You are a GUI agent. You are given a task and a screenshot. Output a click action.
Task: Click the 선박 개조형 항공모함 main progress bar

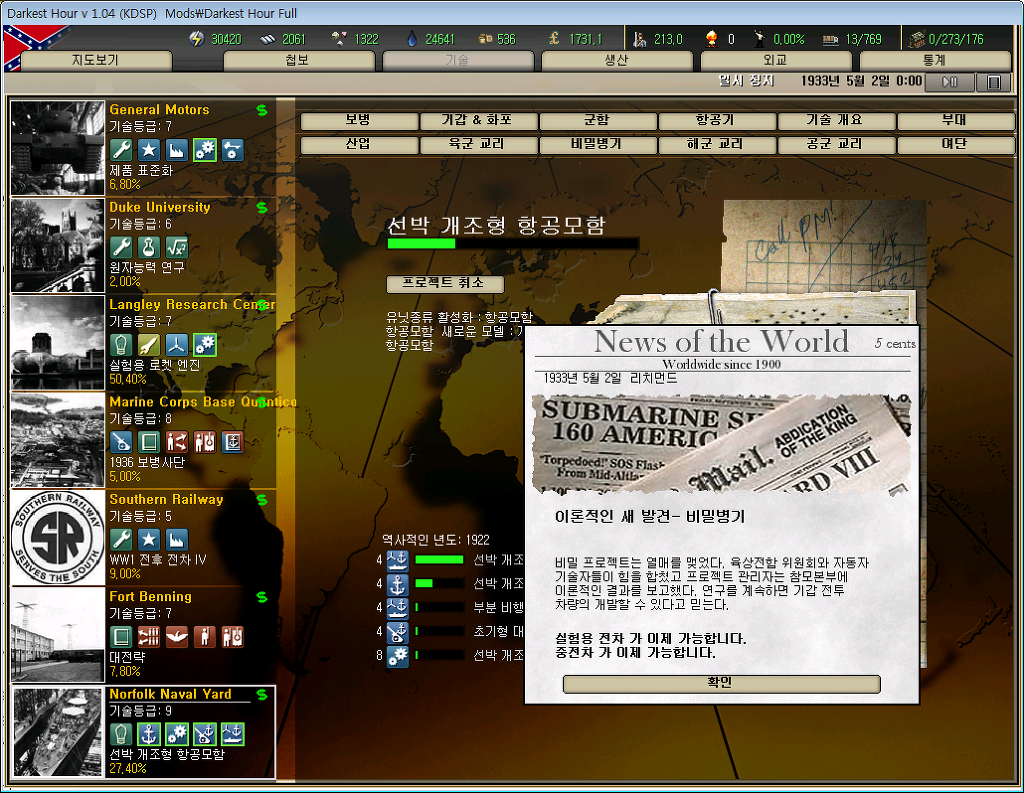click(513, 244)
